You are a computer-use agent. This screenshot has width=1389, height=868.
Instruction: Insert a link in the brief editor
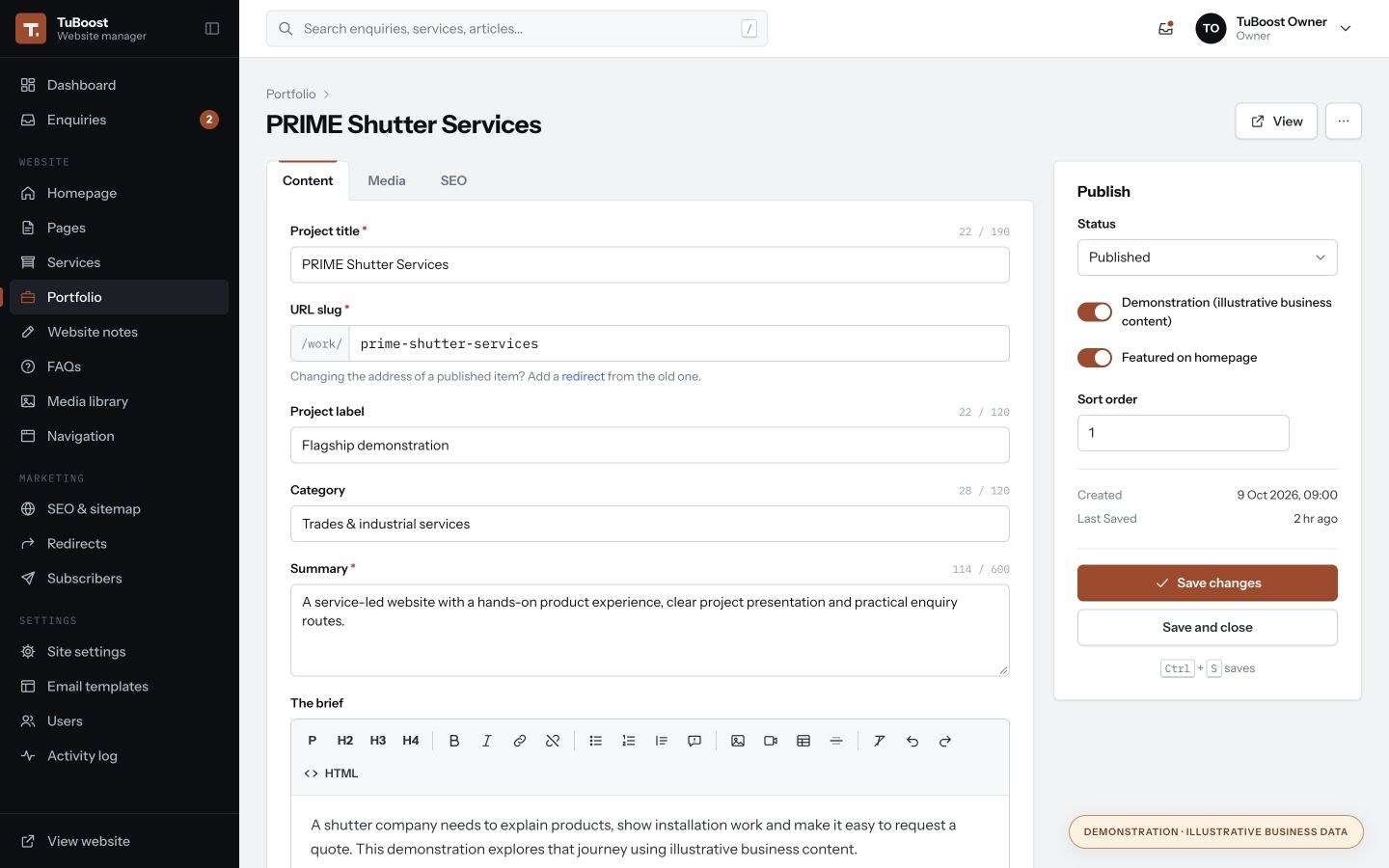[520, 741]
